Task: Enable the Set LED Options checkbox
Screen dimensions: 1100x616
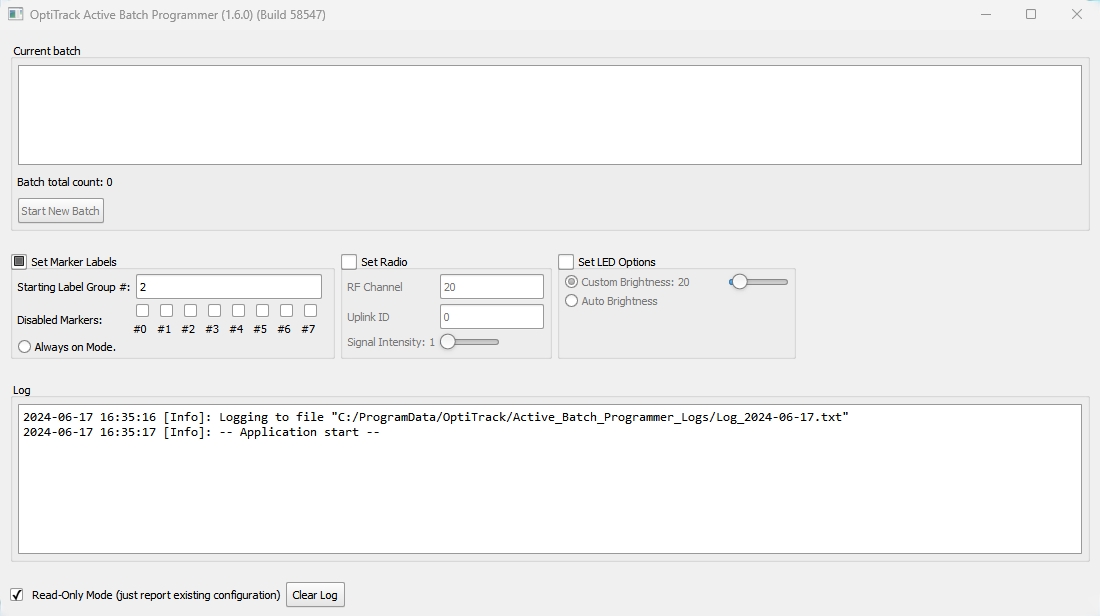Action: tap(566, 262)
